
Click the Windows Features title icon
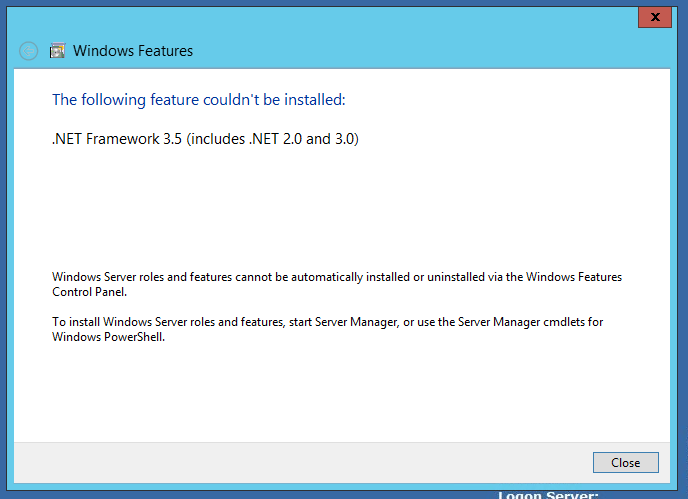pos(57,51)
